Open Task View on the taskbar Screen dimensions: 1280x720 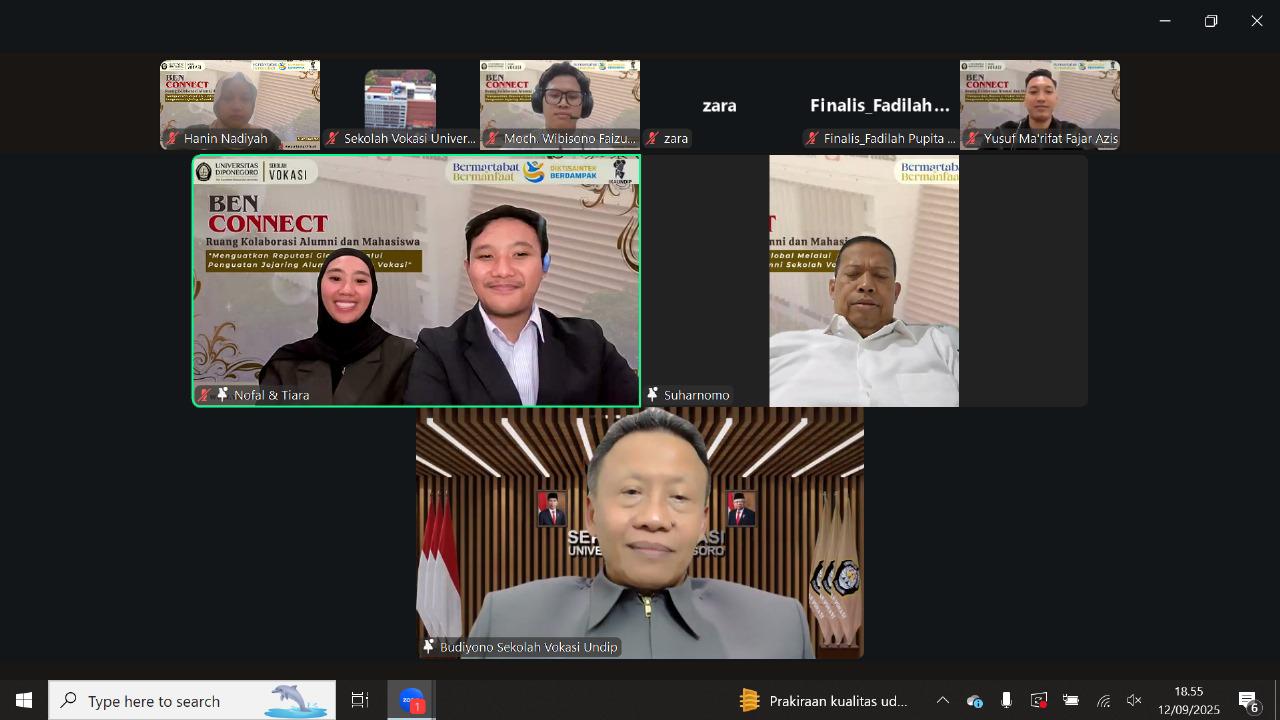[360, 700]
